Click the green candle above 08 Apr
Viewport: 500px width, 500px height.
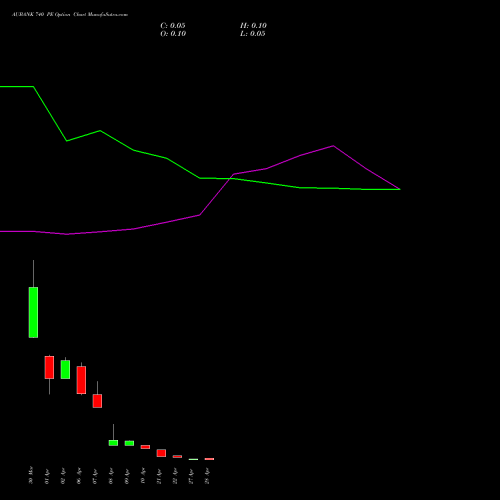[x=113, y=443]
